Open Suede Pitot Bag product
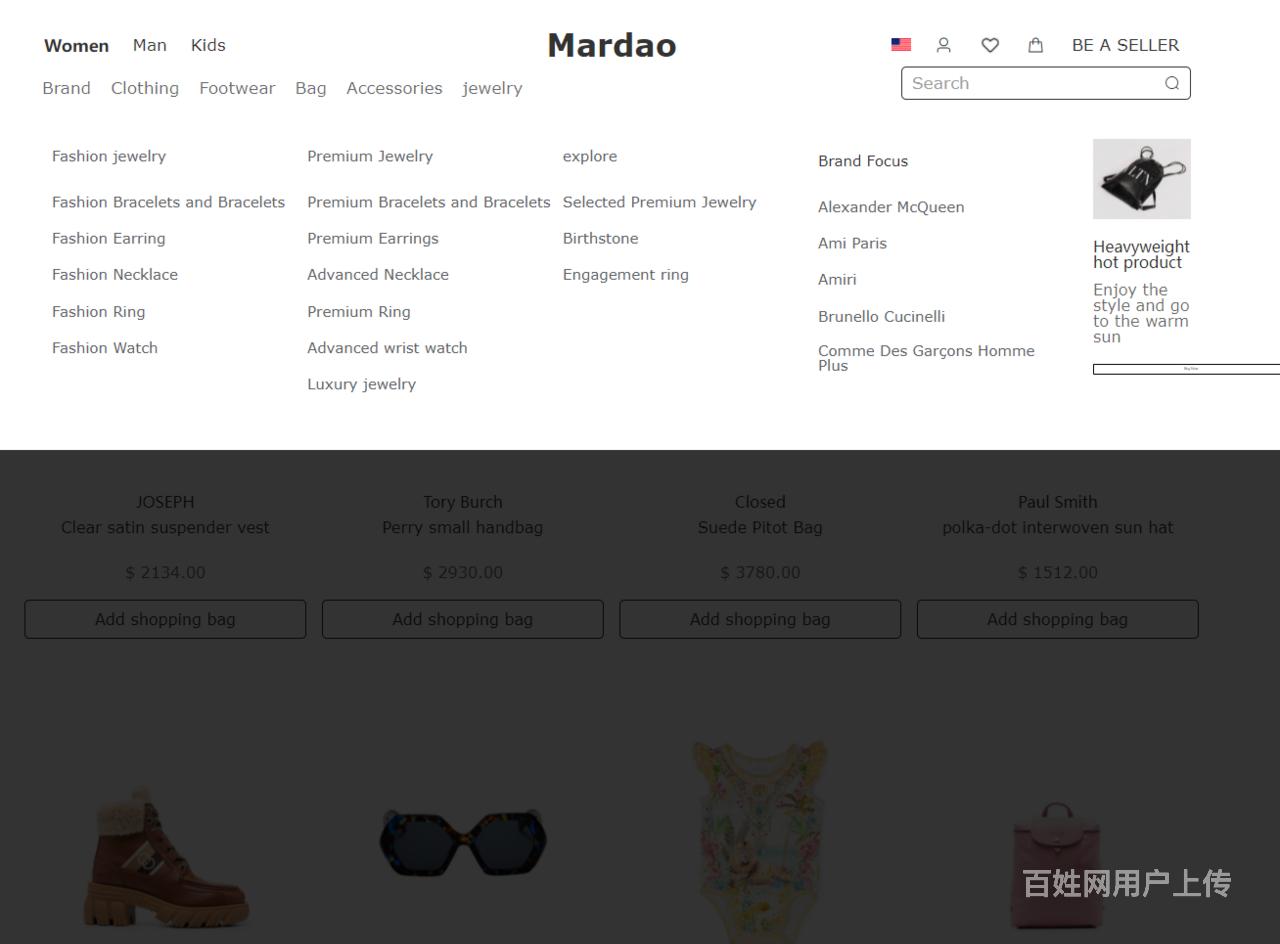 point(760,527)
